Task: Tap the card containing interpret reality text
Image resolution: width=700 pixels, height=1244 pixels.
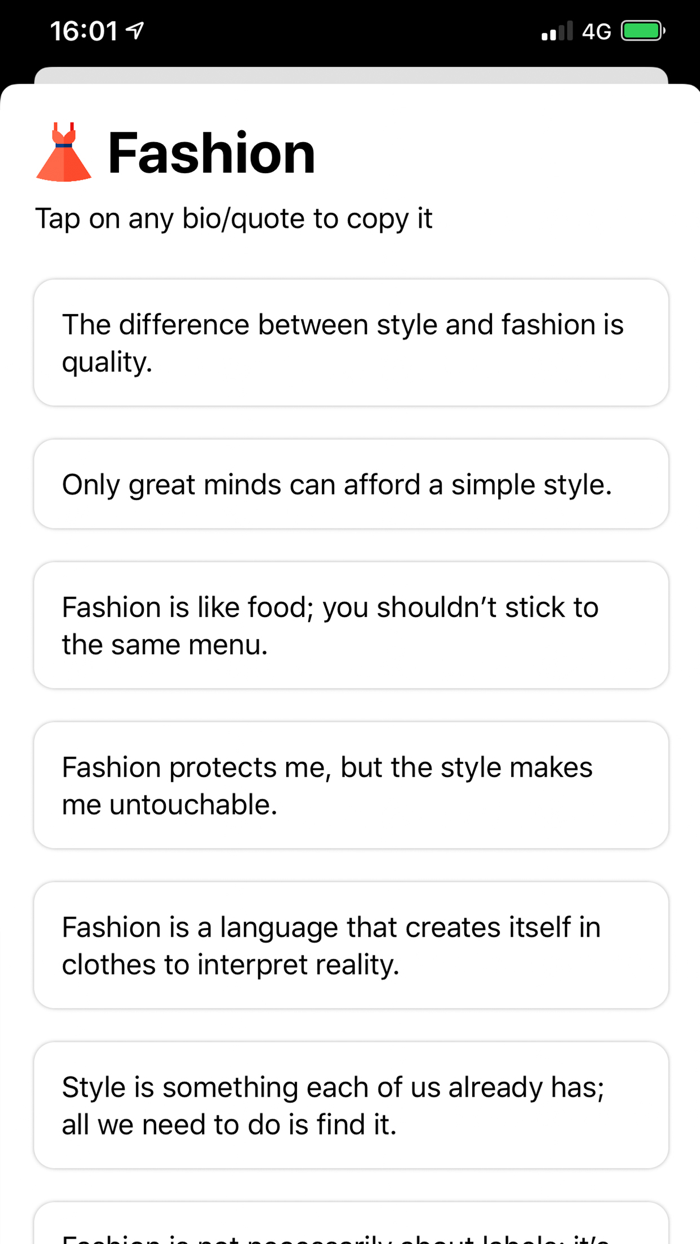Action: coord(350,945)
